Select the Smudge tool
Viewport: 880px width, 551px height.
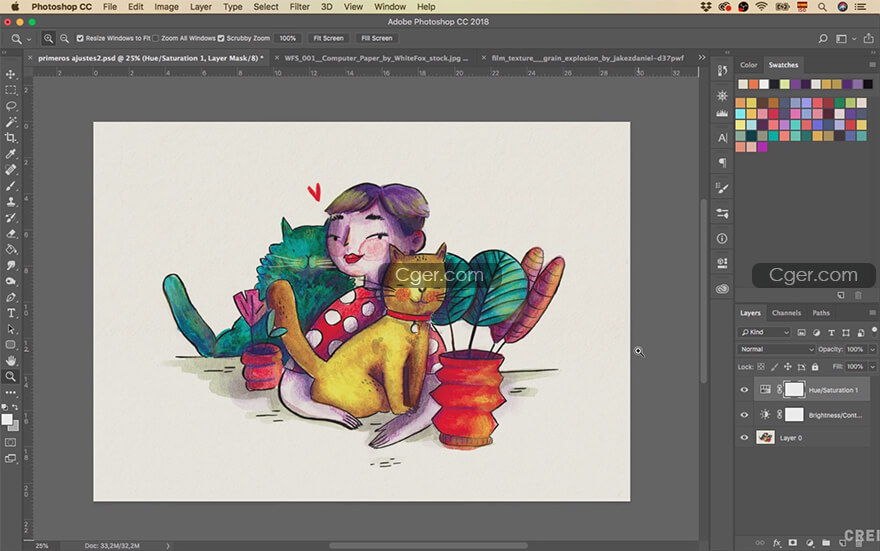(11, 265)
